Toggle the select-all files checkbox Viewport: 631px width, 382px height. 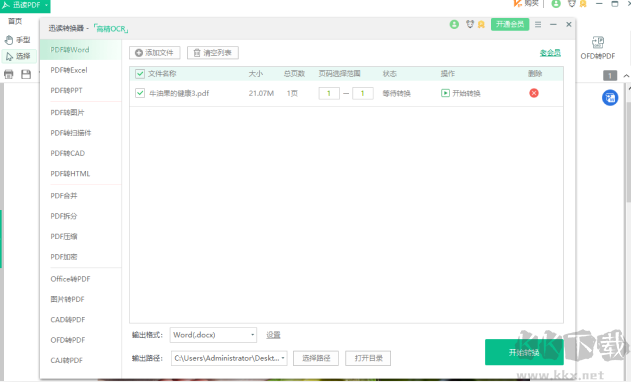click(140, 74)
